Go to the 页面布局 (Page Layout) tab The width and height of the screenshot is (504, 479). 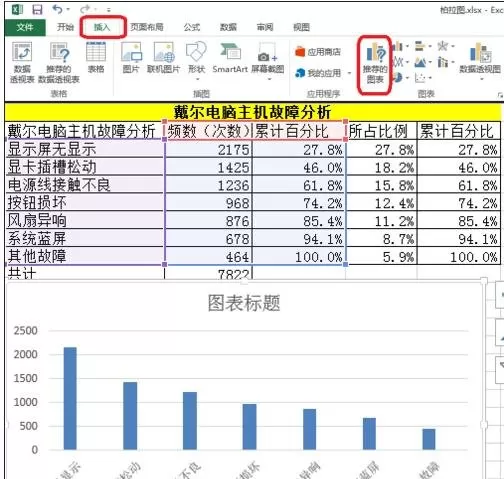(x=146, y=27)
